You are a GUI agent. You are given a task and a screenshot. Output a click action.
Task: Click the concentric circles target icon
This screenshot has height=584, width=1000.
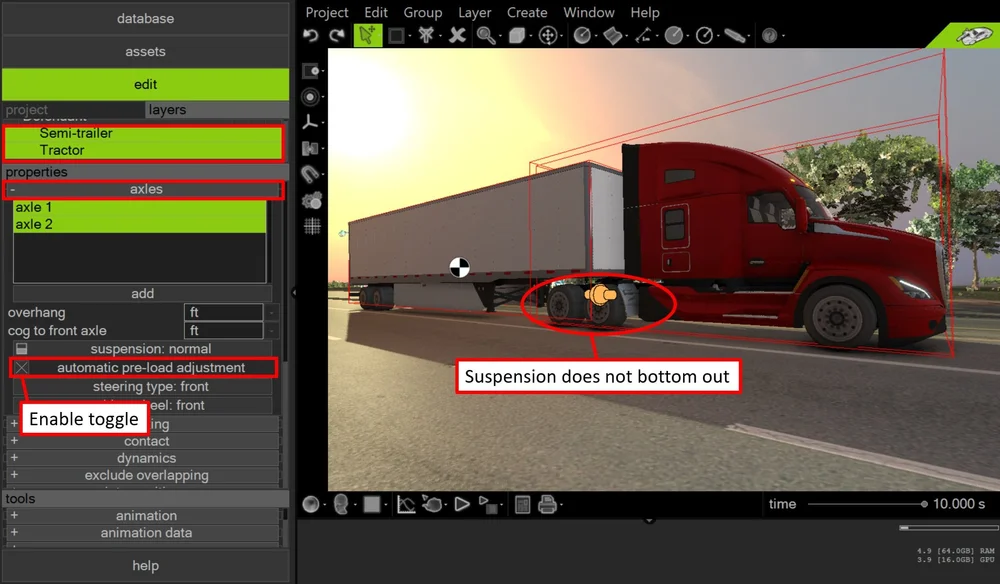(311, 96)
